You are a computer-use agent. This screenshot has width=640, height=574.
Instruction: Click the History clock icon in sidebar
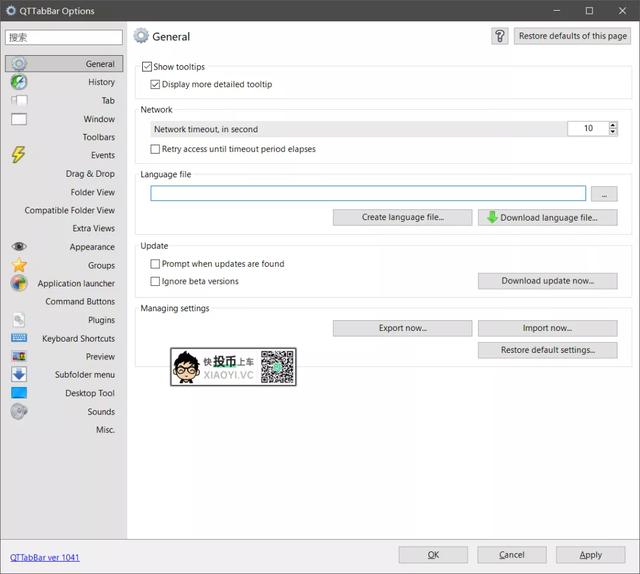[19, 82]
